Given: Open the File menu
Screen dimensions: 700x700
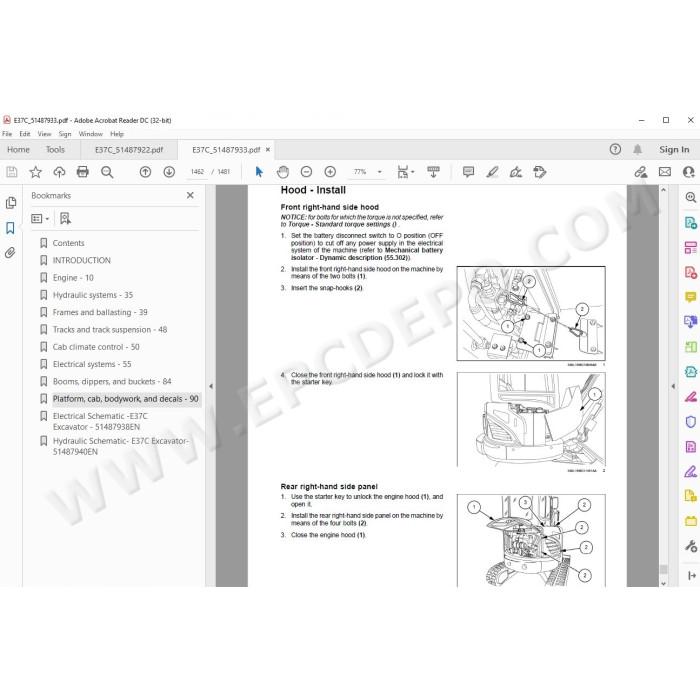Looking at the screenshot, I should tap(7, 134).
